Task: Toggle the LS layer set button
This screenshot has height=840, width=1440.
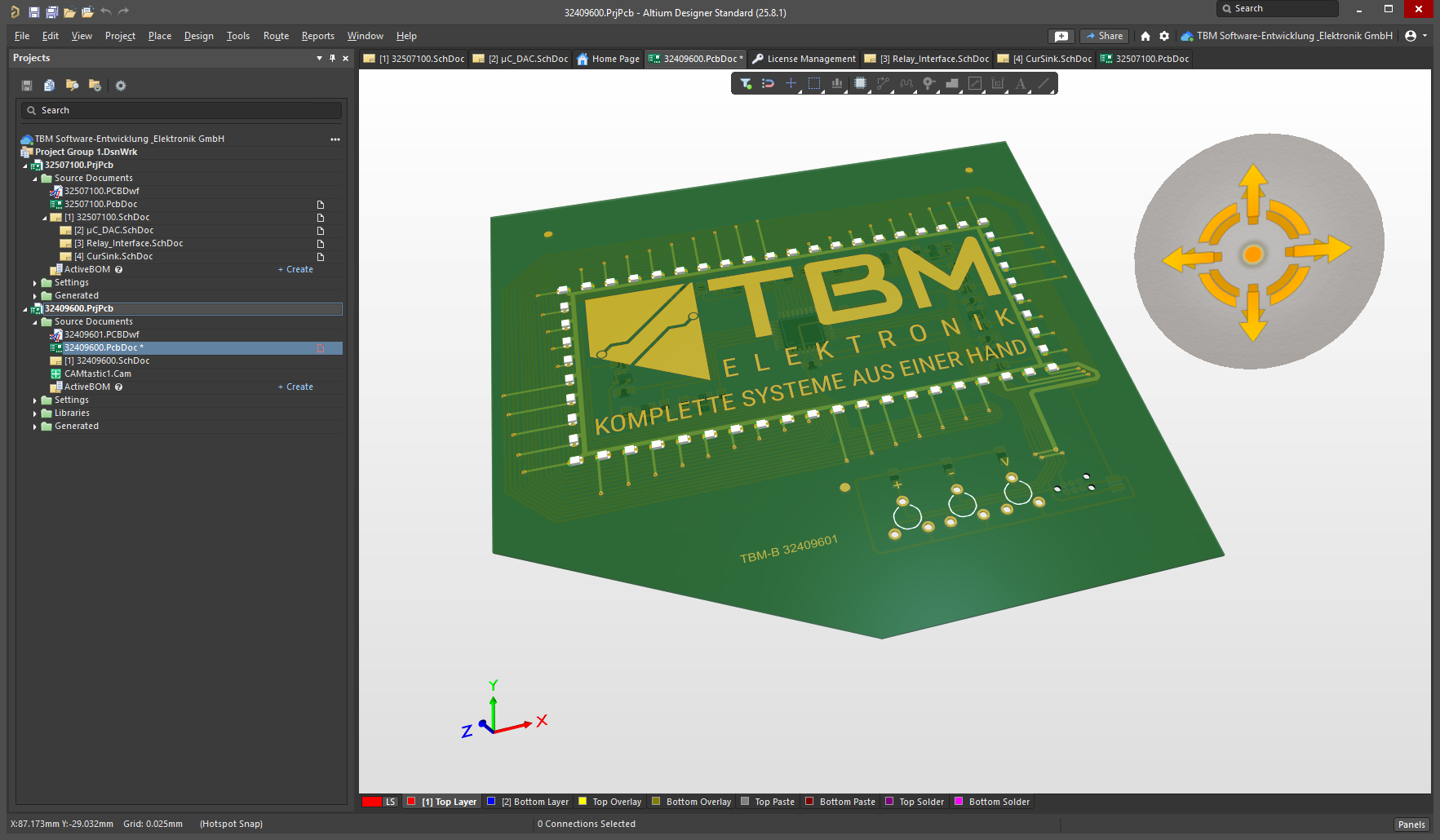Action: 390,802
